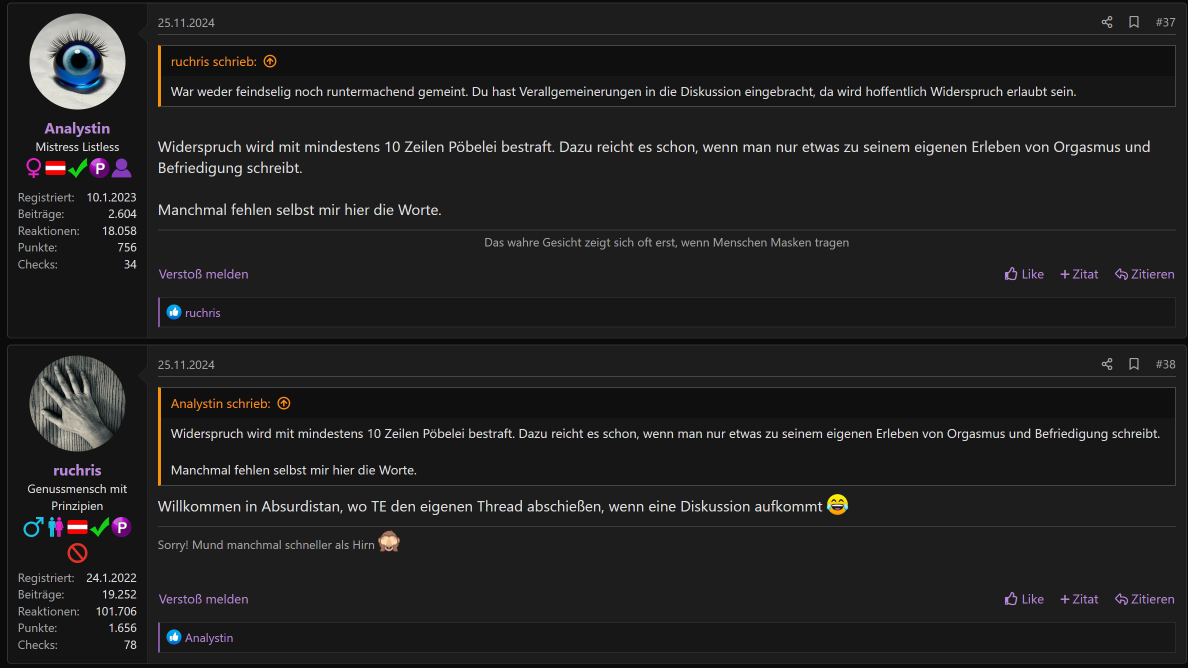Click monkey emoji in ruchris's signature
The height and width of the screenshot is (668, 1188).
[x=389, y=542]
